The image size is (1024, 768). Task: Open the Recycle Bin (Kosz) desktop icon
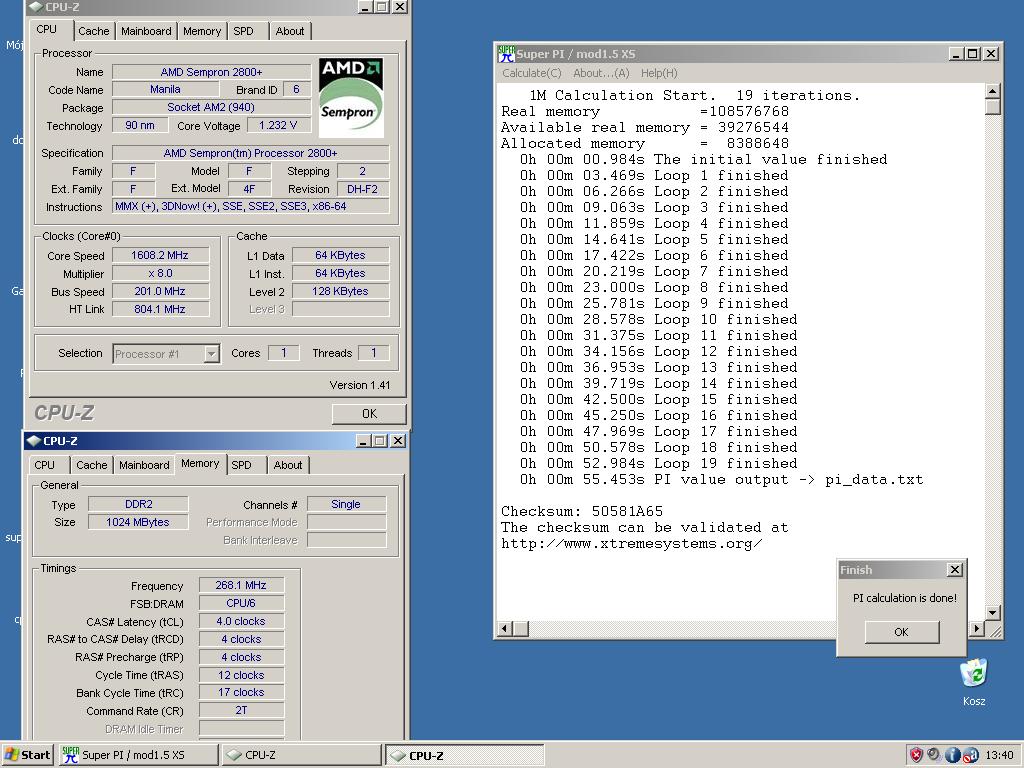tap(974, 682)
